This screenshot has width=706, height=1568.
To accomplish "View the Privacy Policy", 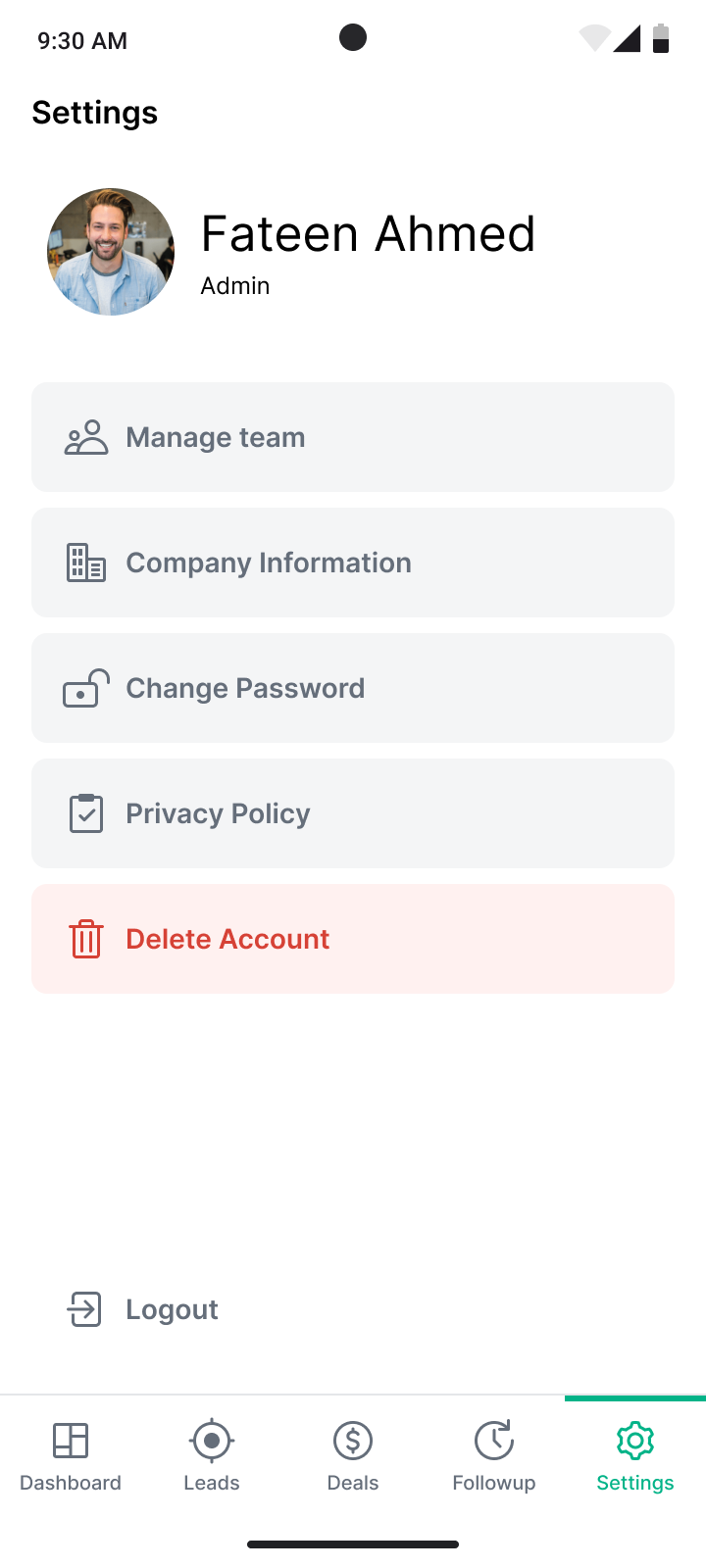I will [x=353, y=813].
